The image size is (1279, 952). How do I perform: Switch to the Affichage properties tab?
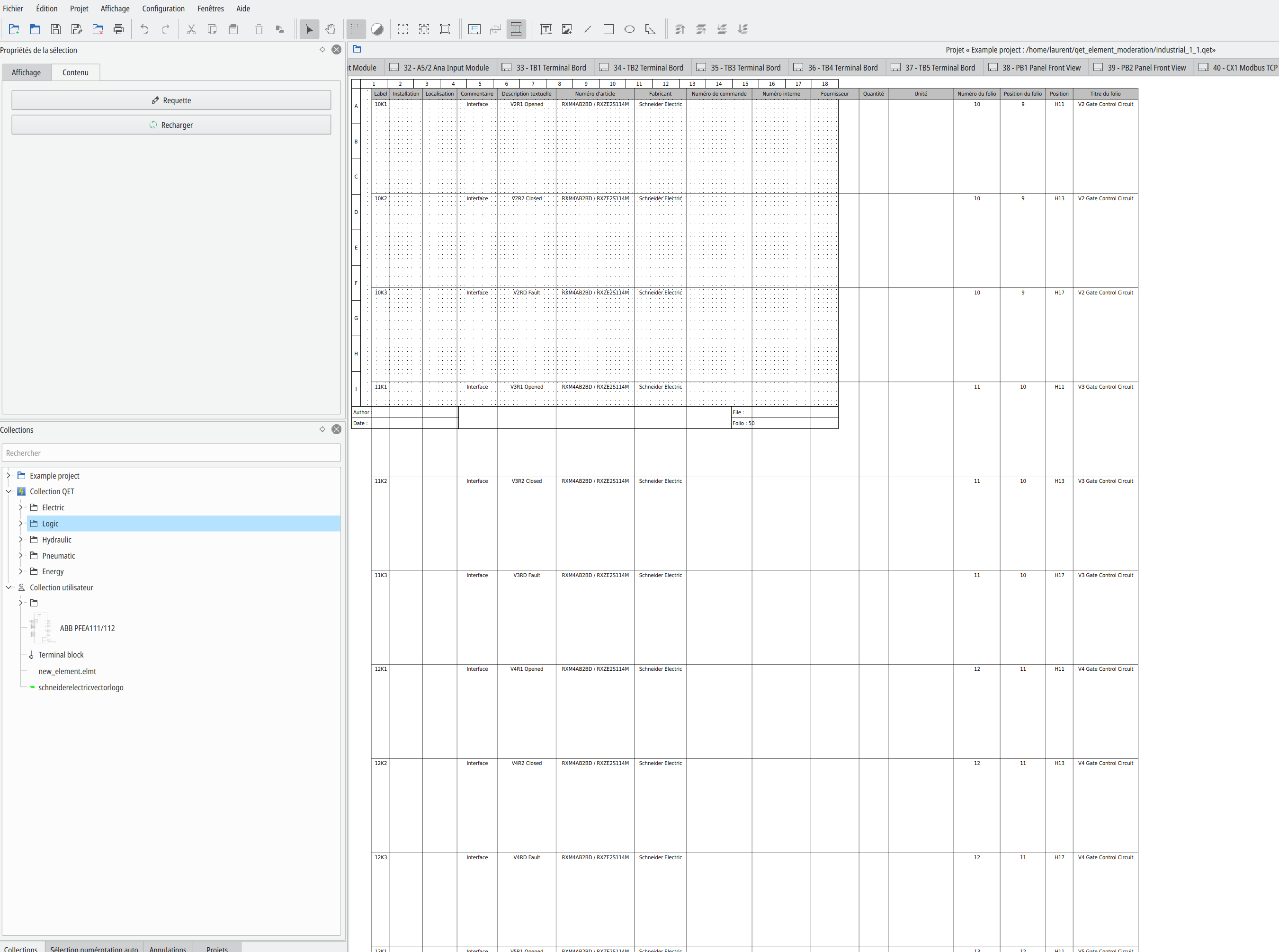tap(27, 72)
